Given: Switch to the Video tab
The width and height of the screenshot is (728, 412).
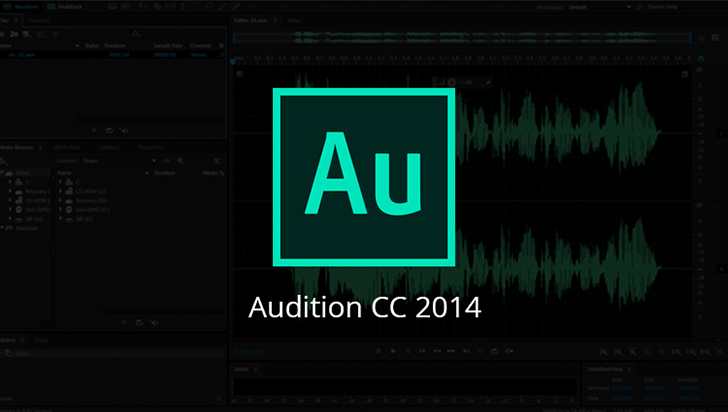Looking at the screenshot, I should (41, 340).
